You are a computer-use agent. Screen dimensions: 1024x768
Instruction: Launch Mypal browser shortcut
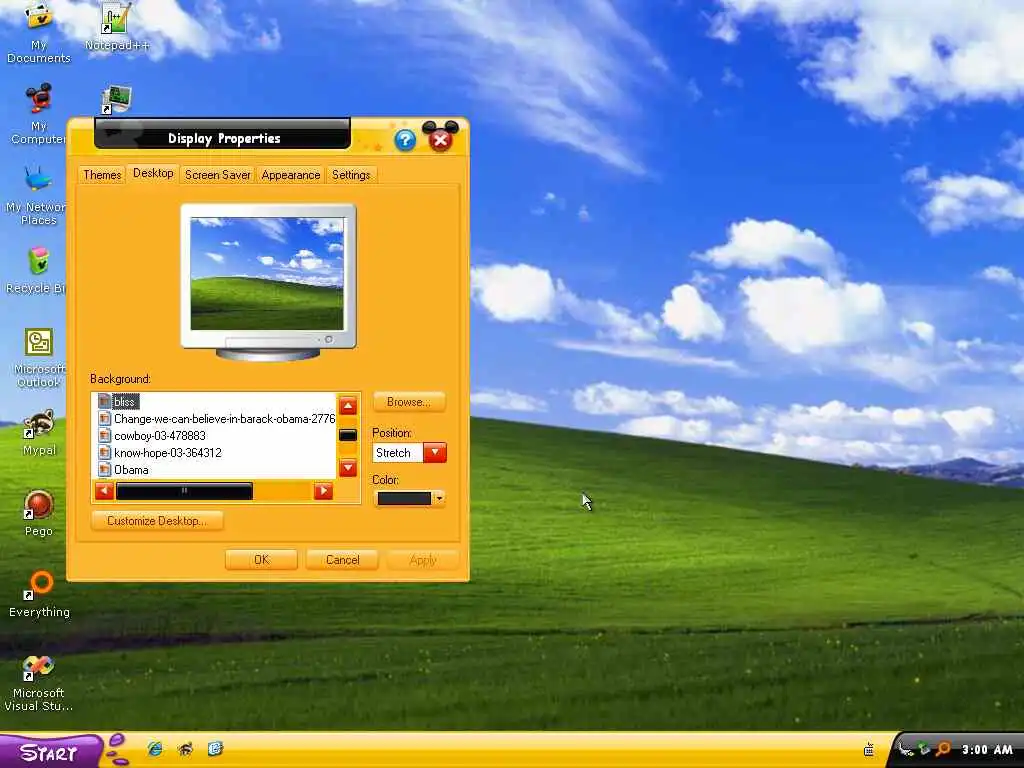[x=39, y=432]
